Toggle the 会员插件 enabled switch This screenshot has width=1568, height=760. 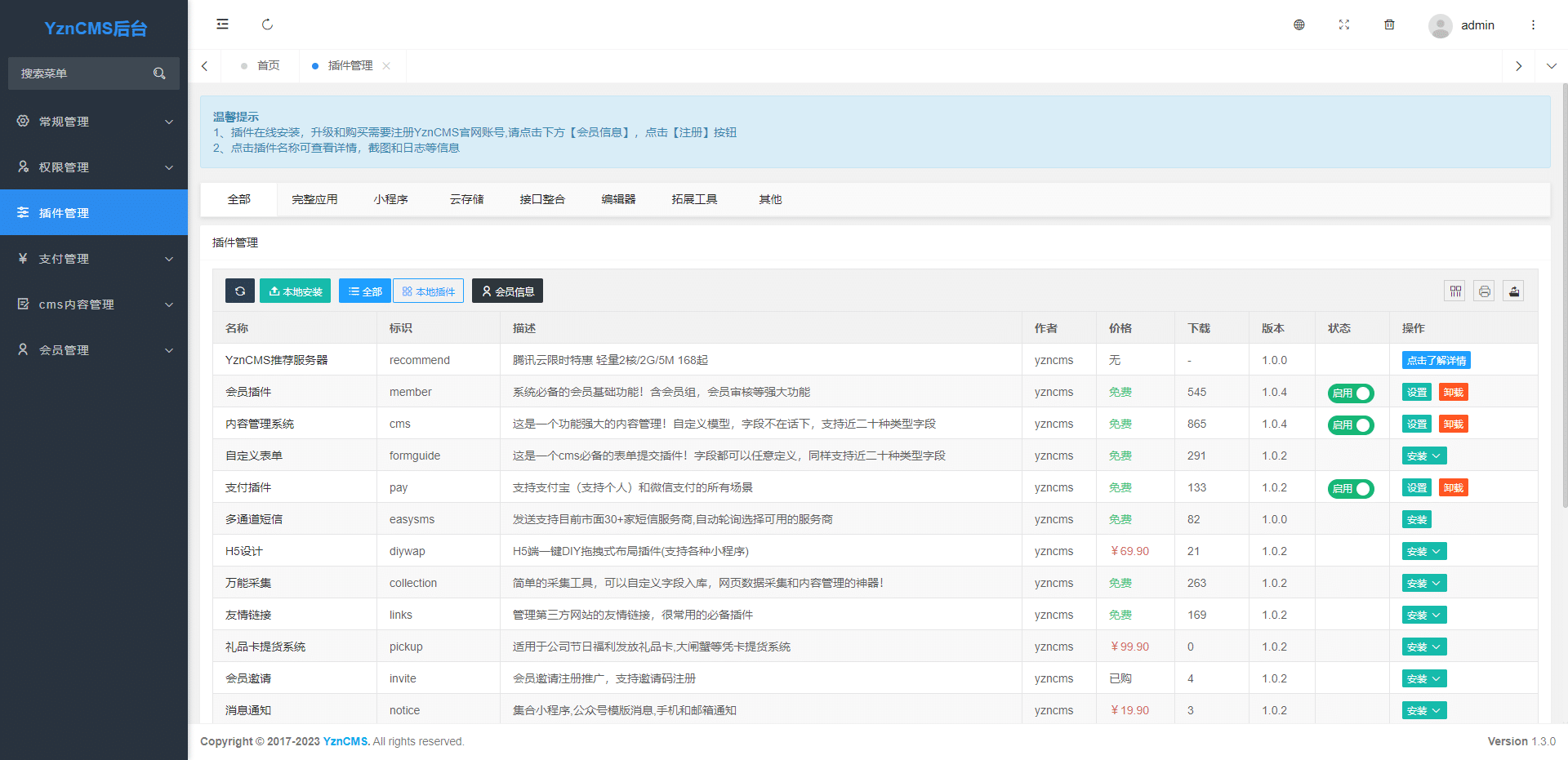coord(1351,393)
